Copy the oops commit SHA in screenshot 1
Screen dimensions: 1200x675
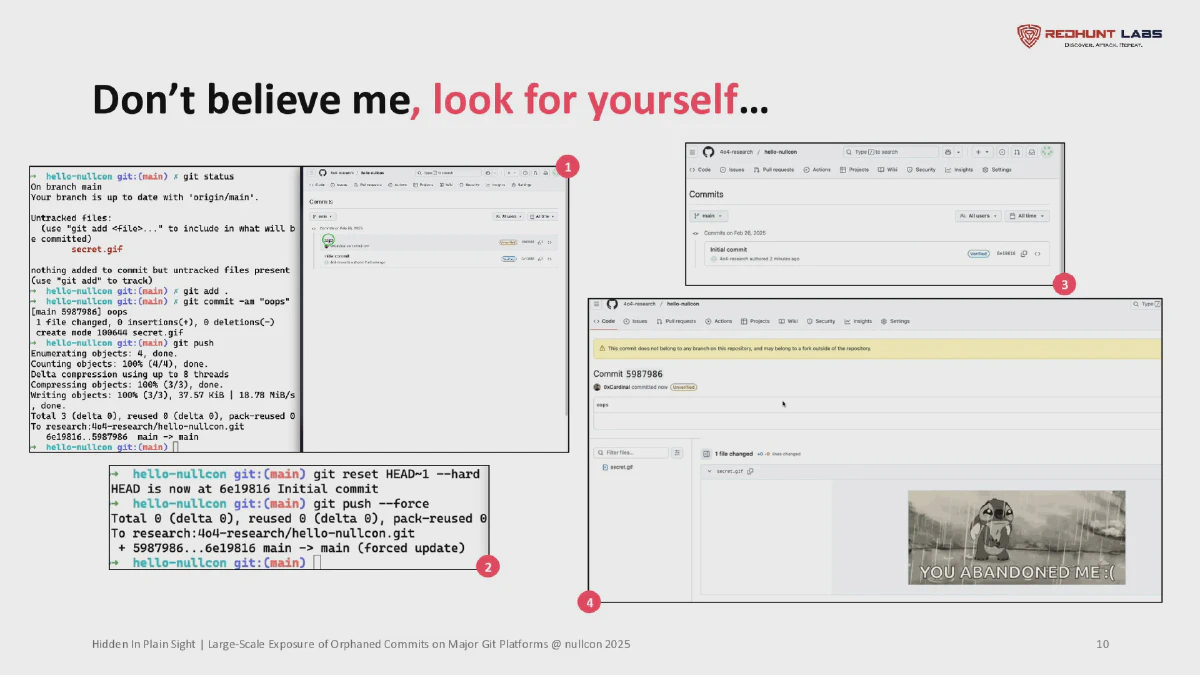[x=540, y=242]
